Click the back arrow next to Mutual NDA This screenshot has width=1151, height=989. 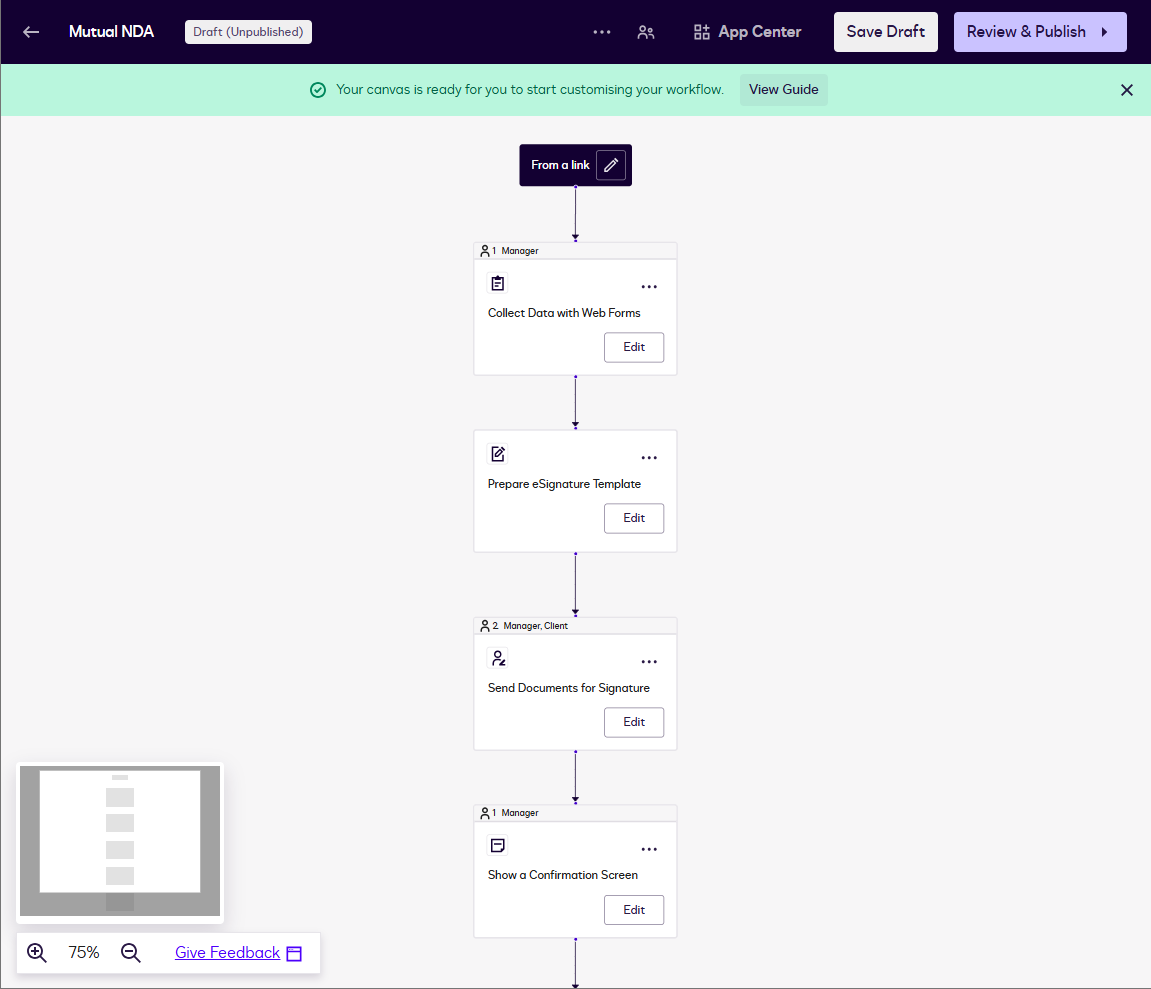point(31,32)
